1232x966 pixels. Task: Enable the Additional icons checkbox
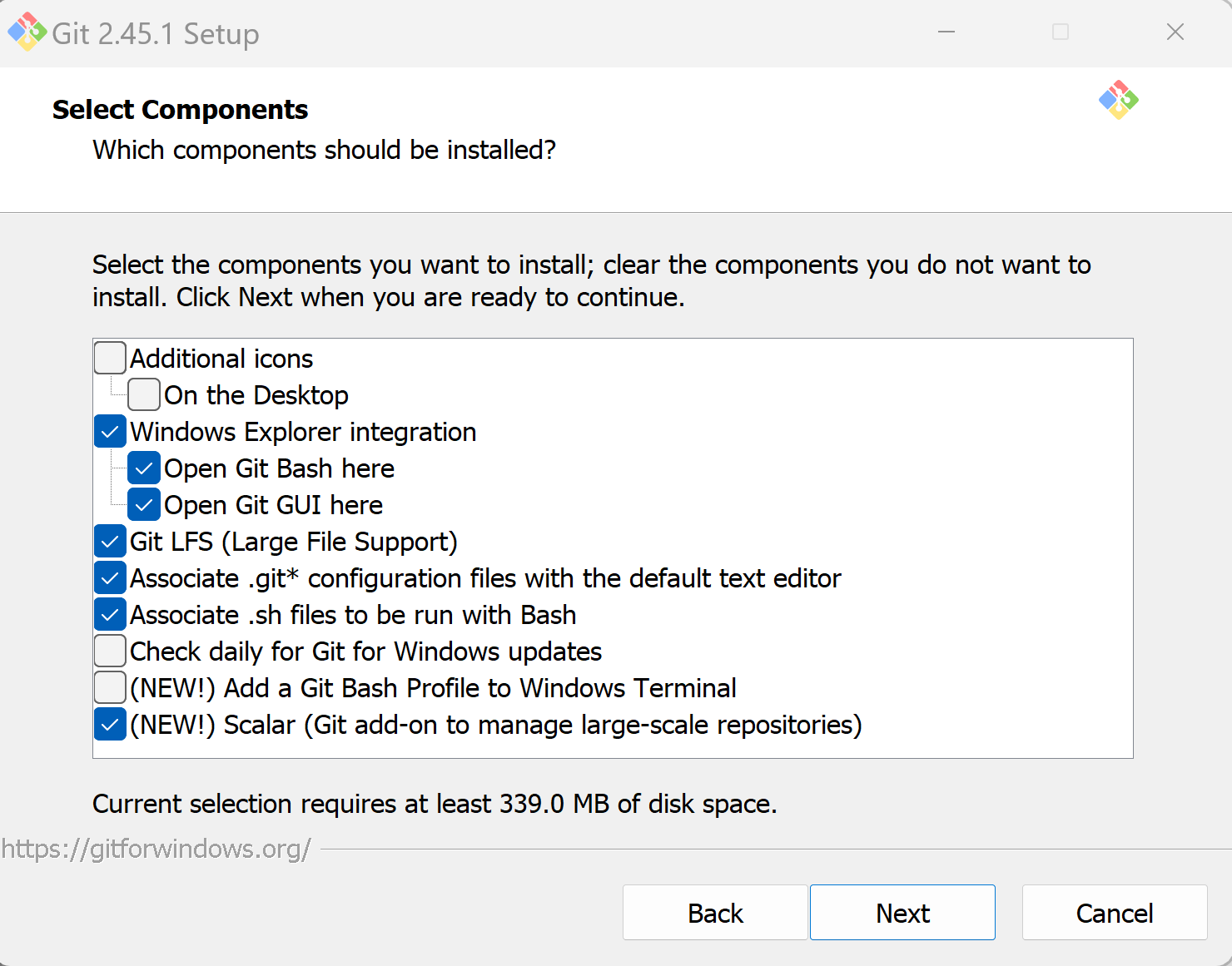coord(110,358)
